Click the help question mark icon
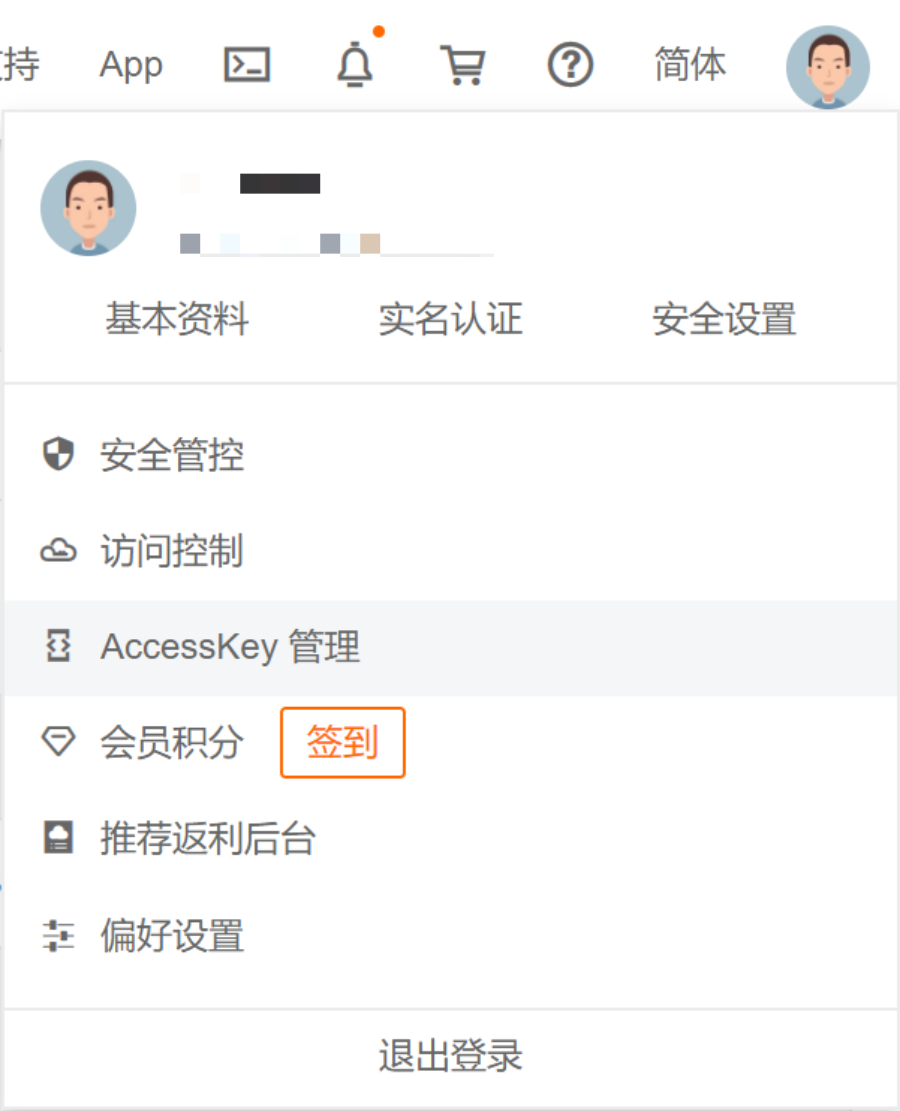Screen dimensions: 900x1111 [x=570, y=66]
